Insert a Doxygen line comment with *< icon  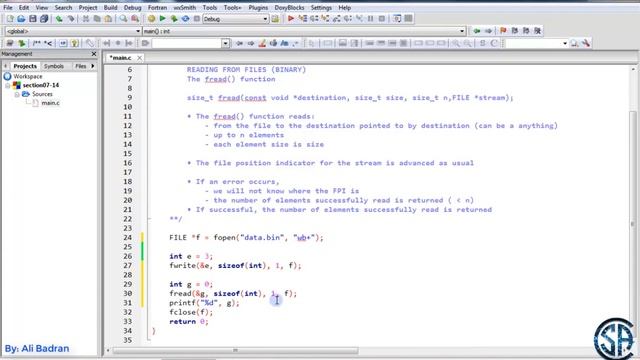coord(48,43)
